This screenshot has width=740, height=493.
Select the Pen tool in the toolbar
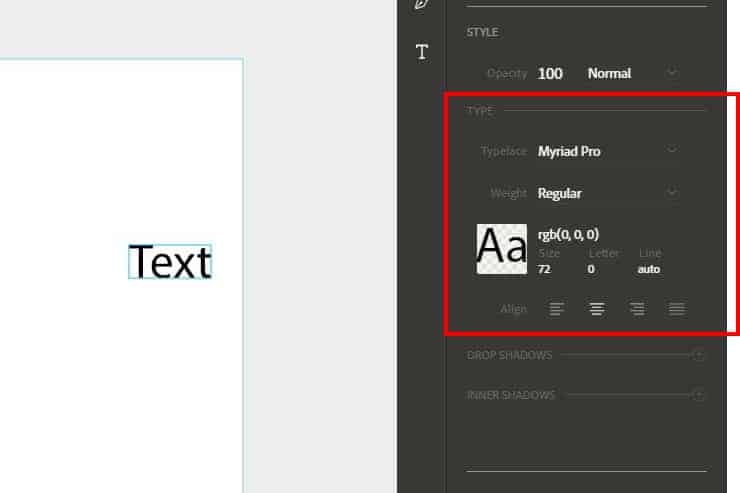pyautogui.click(x=422, y=4)
